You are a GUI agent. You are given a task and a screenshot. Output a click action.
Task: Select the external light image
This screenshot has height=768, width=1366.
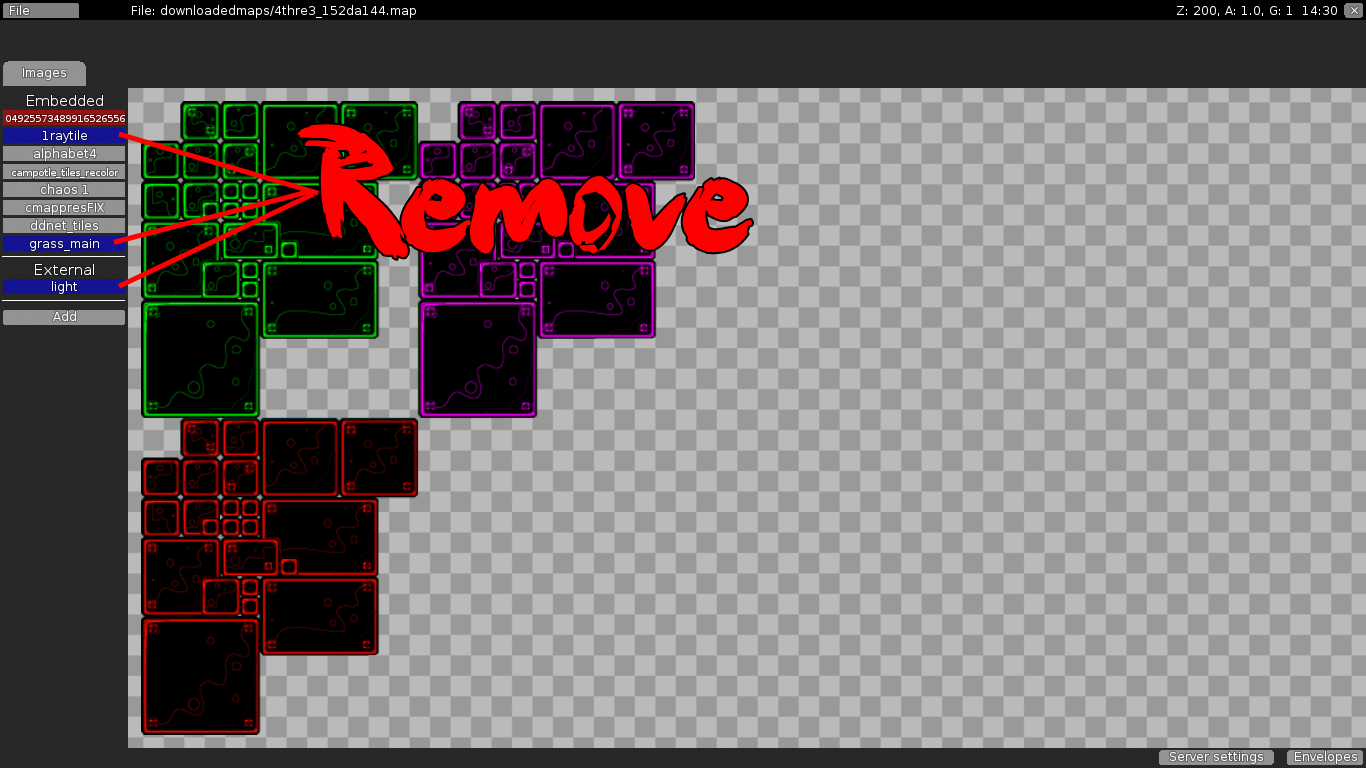click(x=64, y=287)
